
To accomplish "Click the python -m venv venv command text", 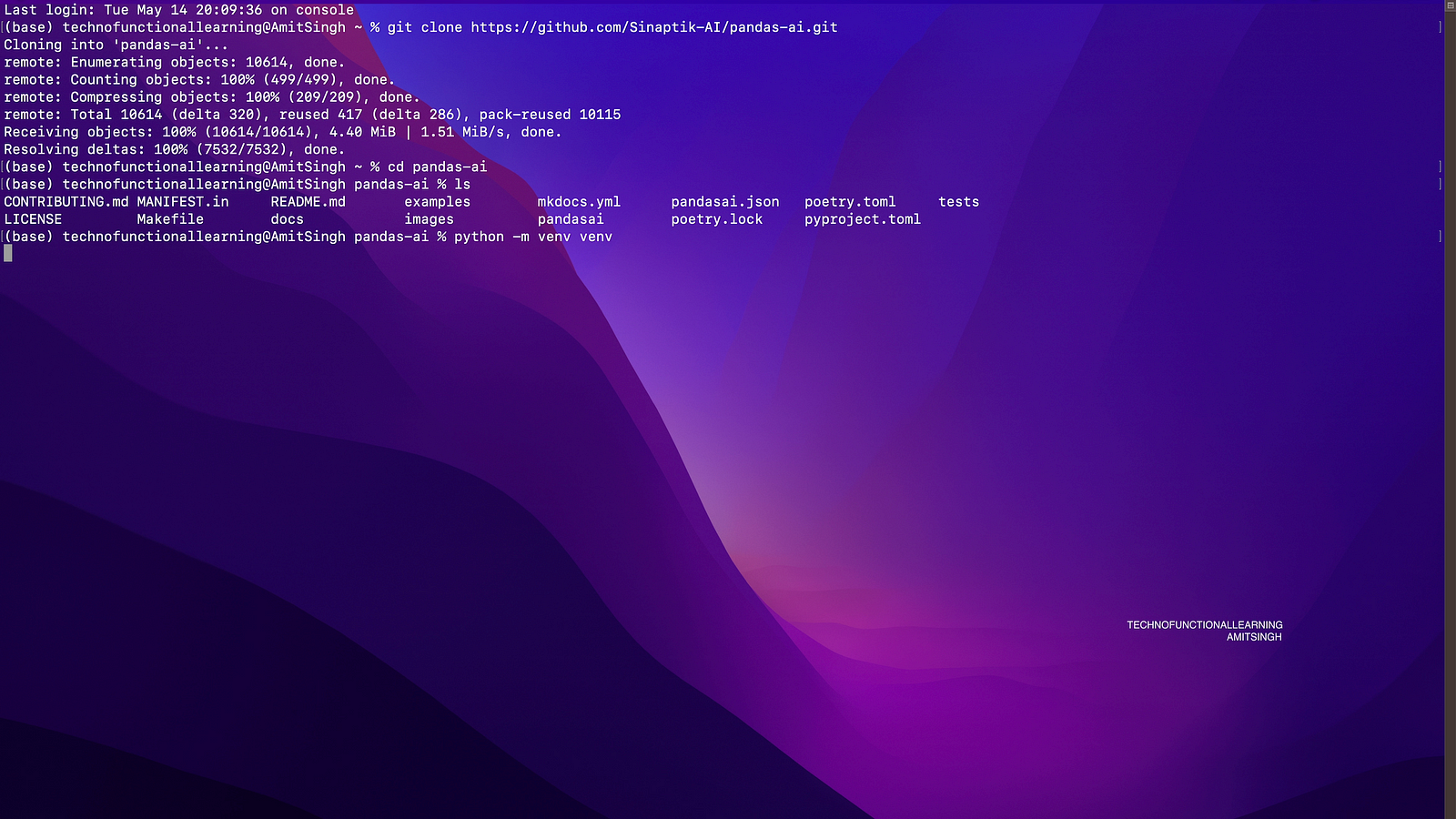I will [532, 237].
